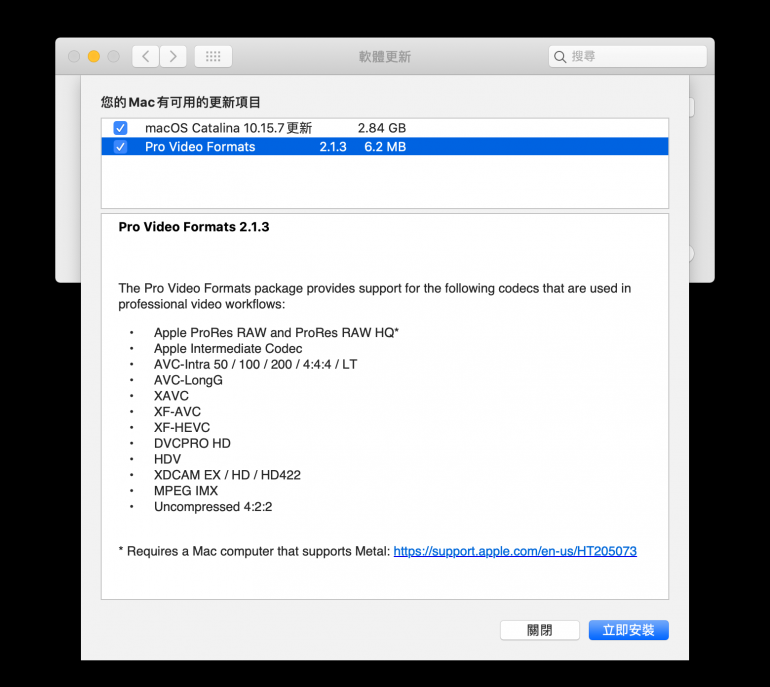
Task: Click the 6.2 MB size in highlighted row
Action: (x=385, y=147)
